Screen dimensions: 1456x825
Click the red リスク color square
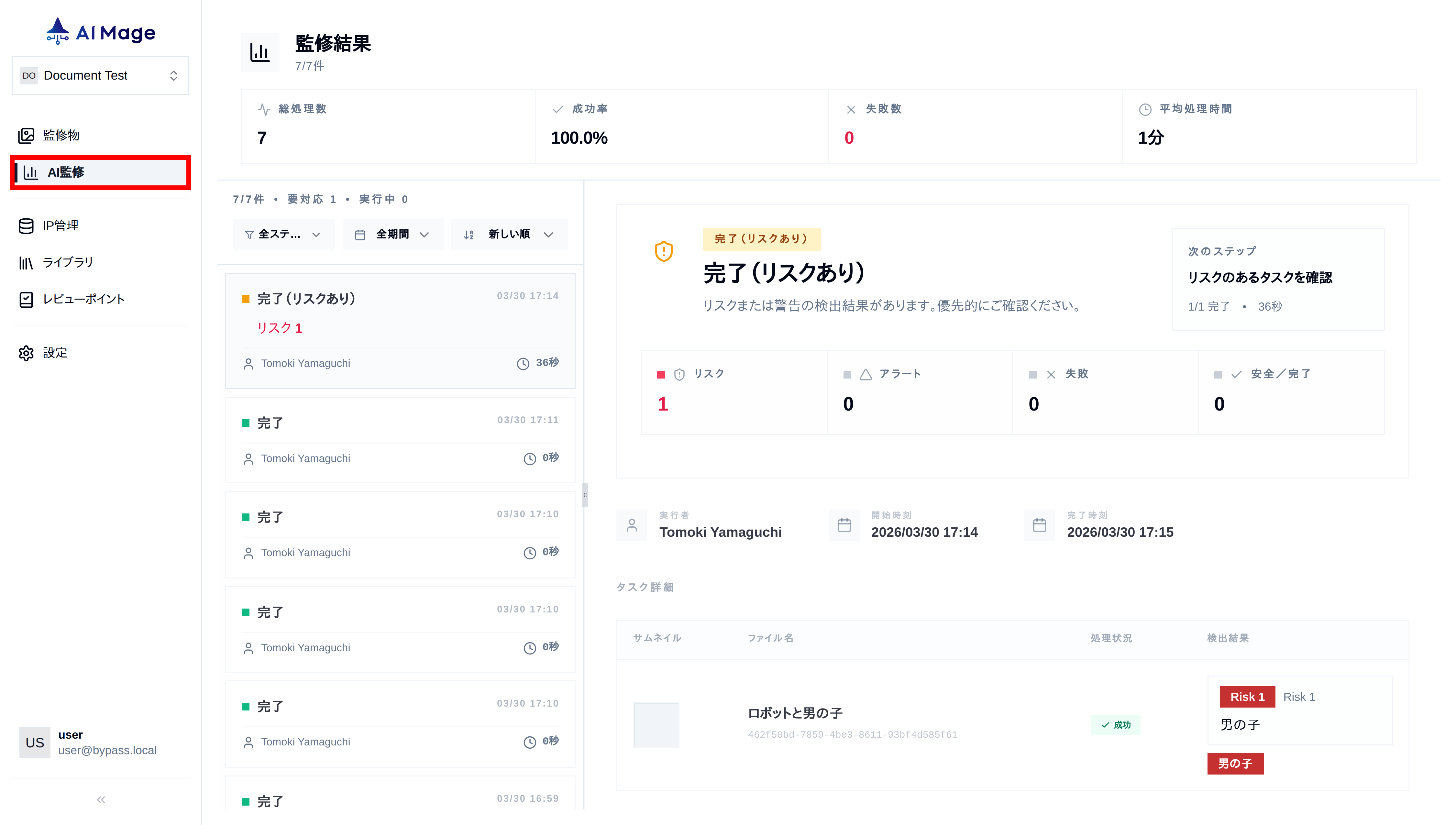point(661,375)
